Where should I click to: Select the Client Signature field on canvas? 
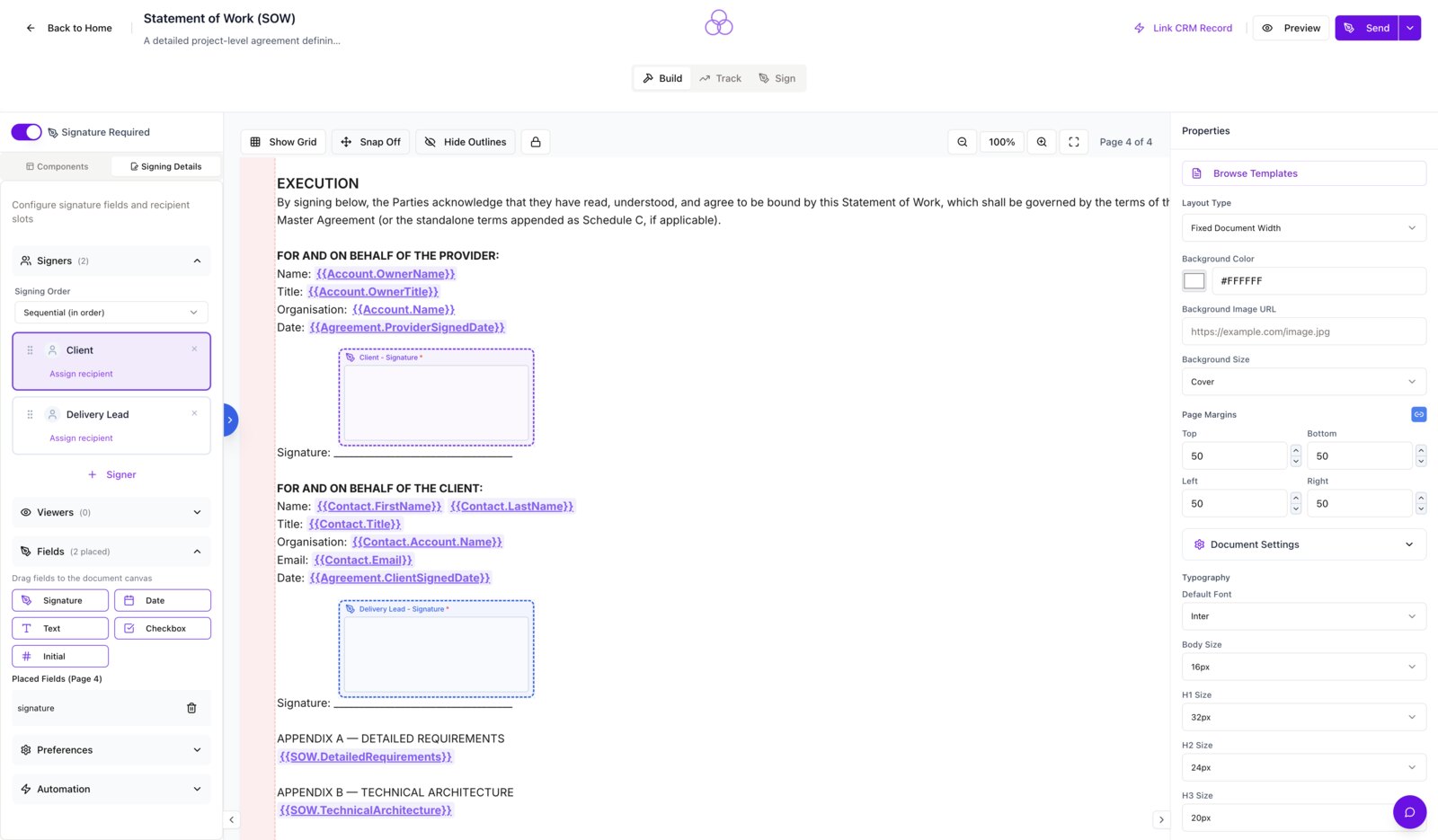pyautogui.click(x=437, y=397)
